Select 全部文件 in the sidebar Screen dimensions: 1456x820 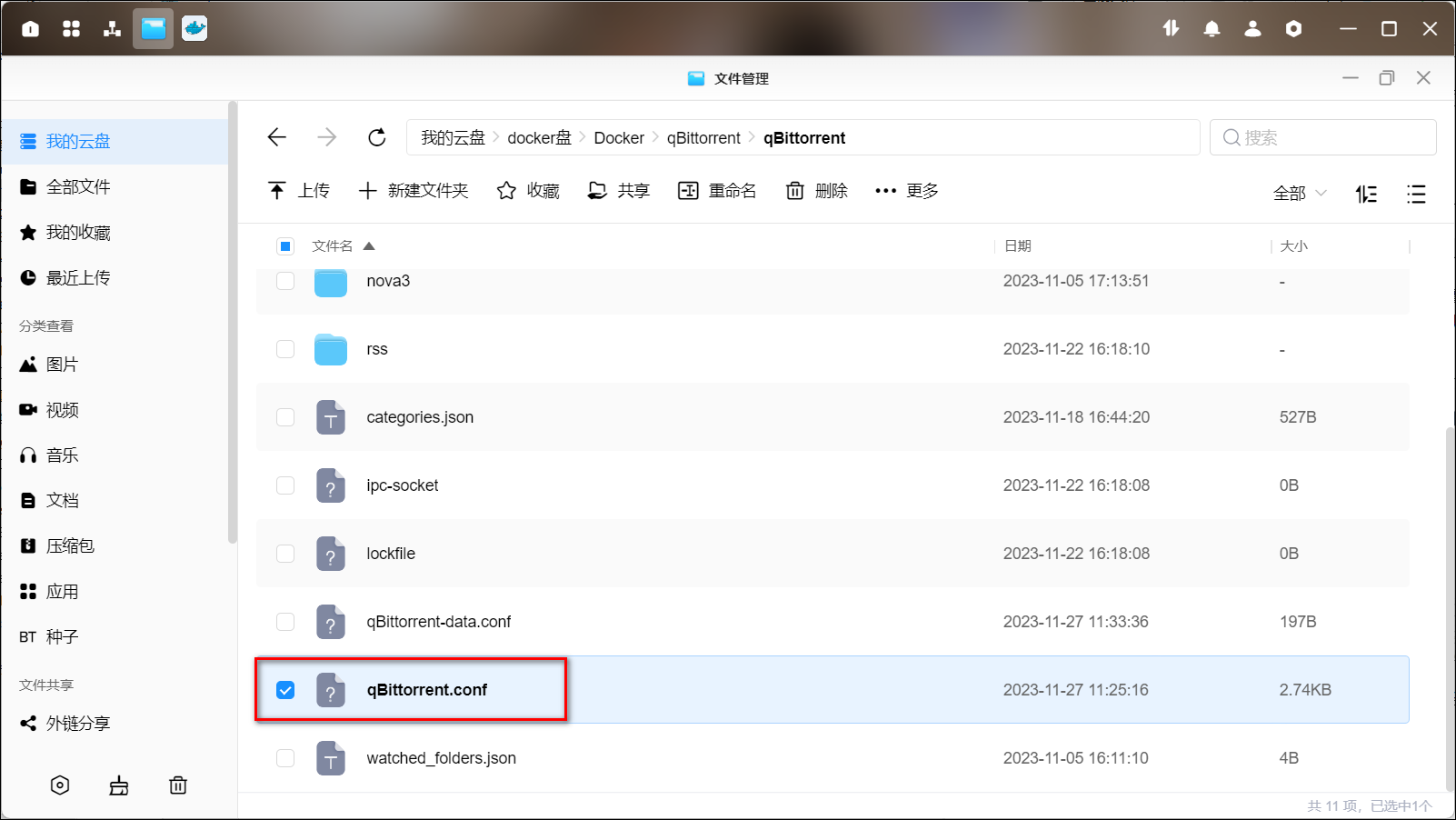coord(78,187)
